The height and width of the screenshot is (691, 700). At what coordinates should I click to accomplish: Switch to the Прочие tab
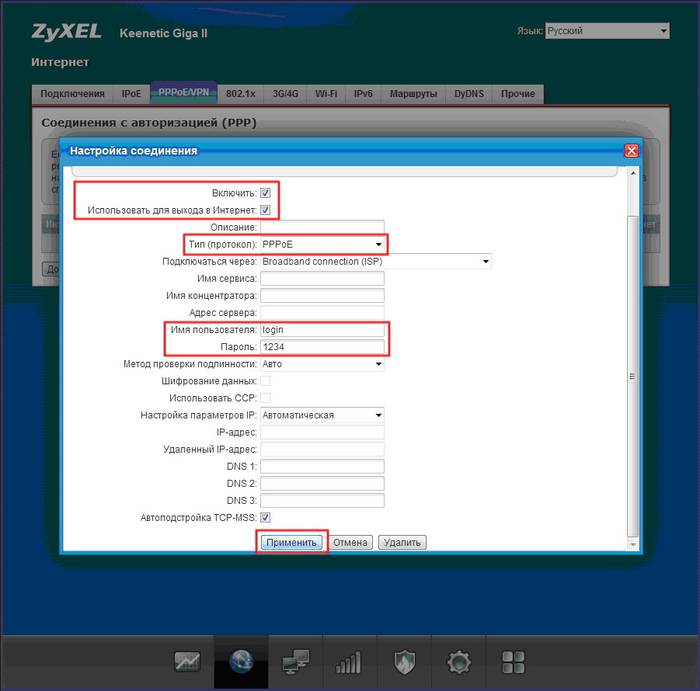coord(518,94)
